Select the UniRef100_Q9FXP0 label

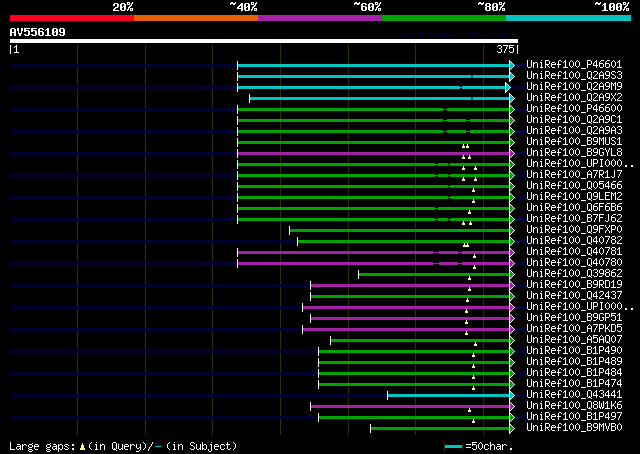point(574,230)
